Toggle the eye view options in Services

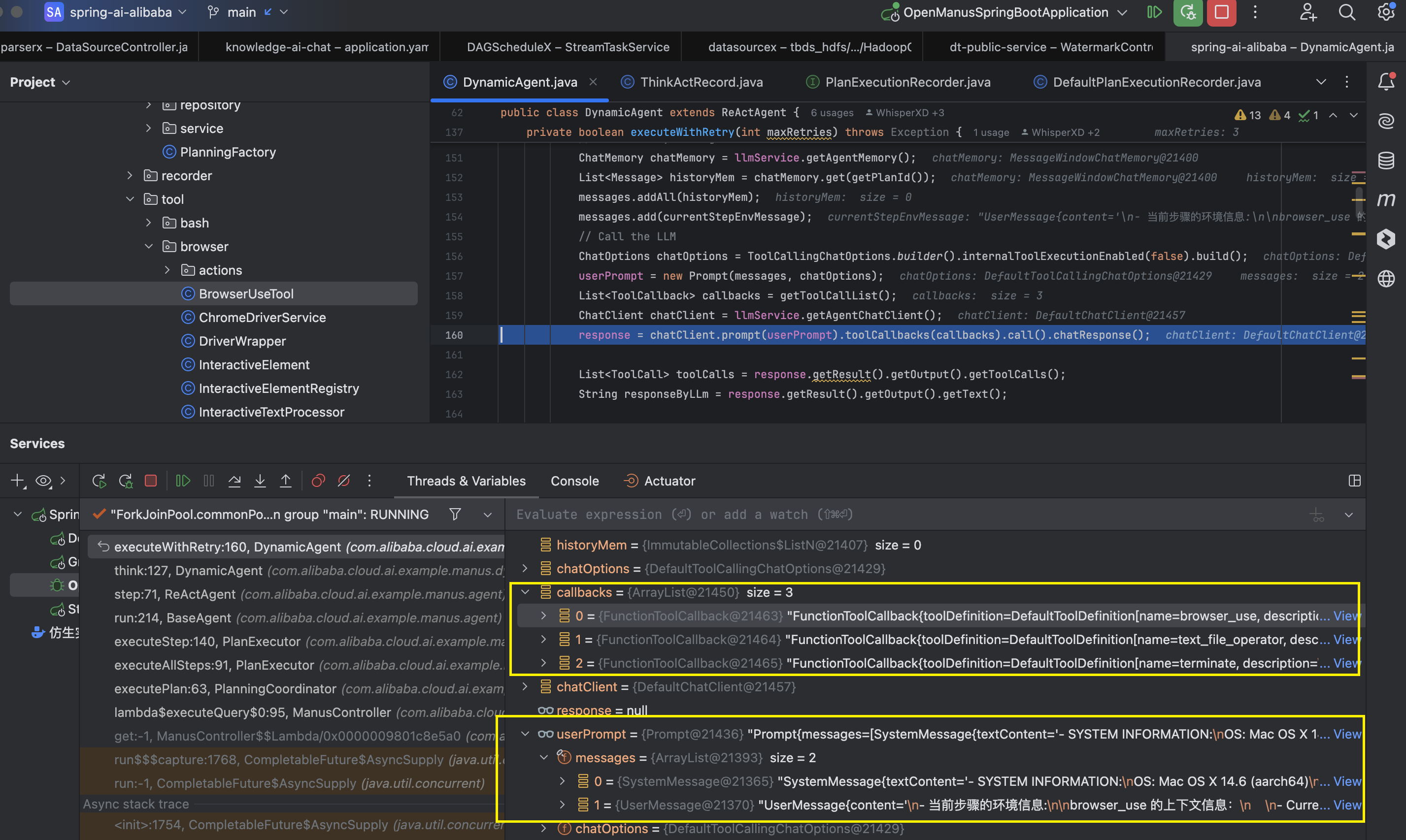pos(43,481)
